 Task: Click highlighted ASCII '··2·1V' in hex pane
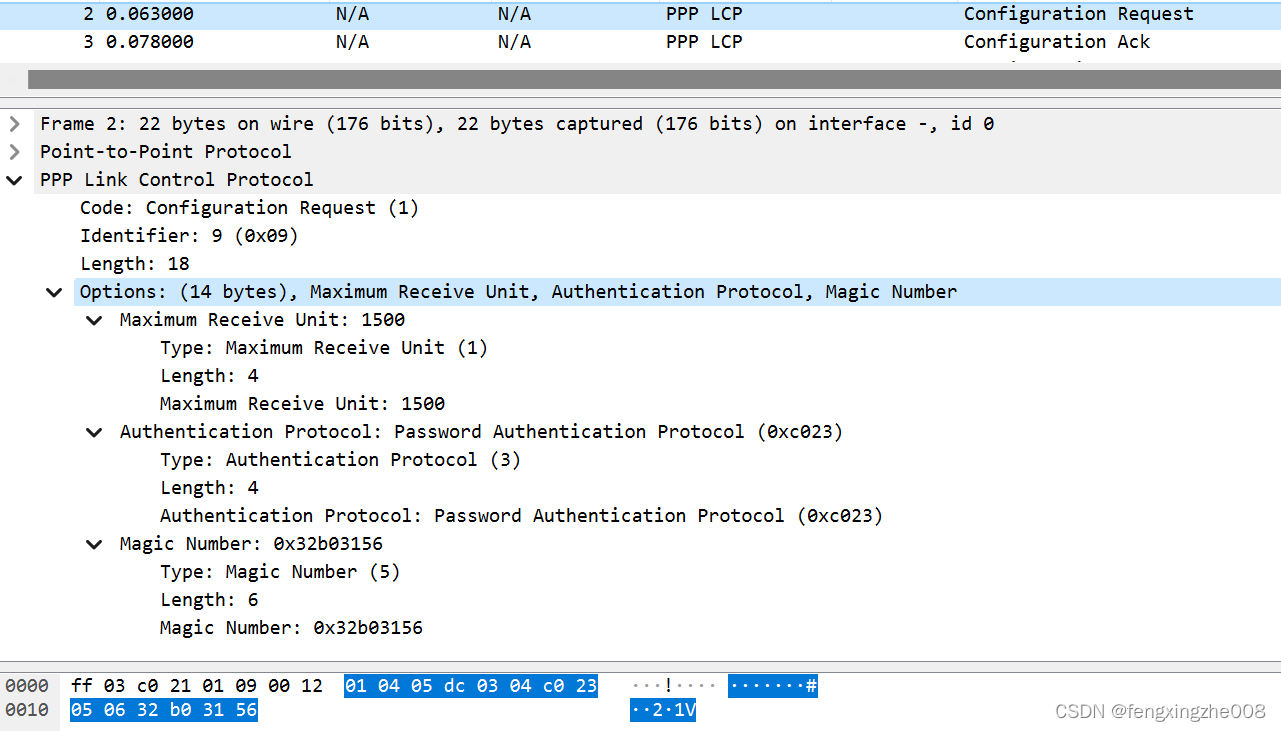point(663,711)
